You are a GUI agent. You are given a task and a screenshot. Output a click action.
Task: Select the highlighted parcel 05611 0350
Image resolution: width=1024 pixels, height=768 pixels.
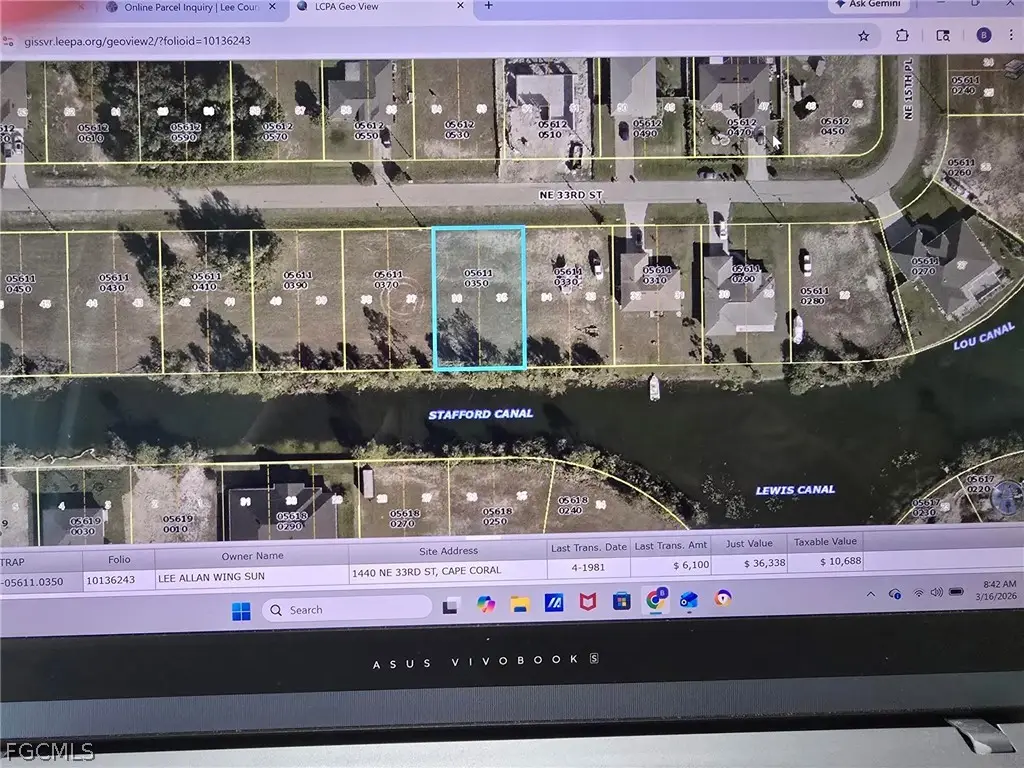point(479,298)
